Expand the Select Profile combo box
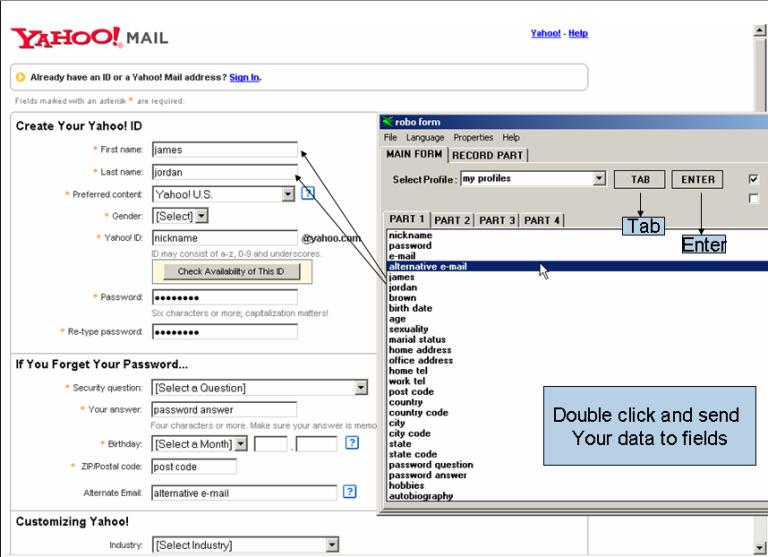Image resolution: width=768 pixels, height=557 pixels. [x=599, y=178]
